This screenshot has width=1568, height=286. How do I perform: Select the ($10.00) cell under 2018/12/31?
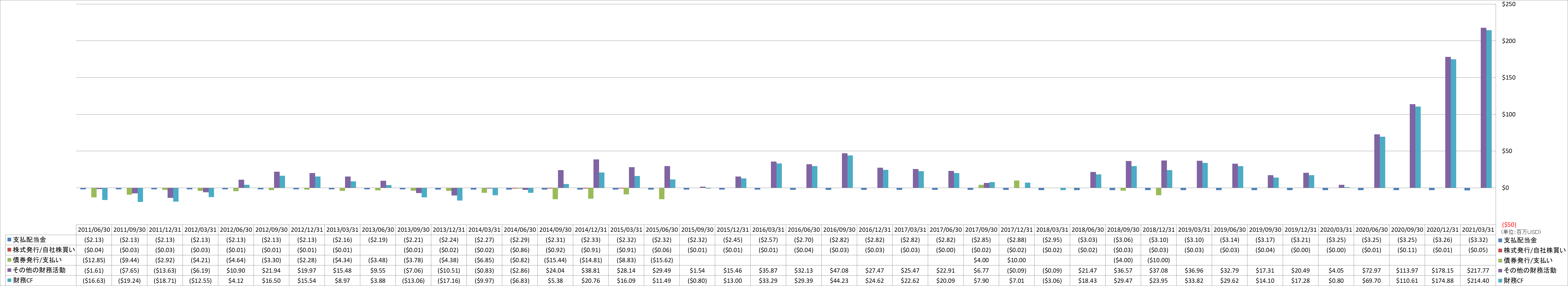(x=1159, y=260)
